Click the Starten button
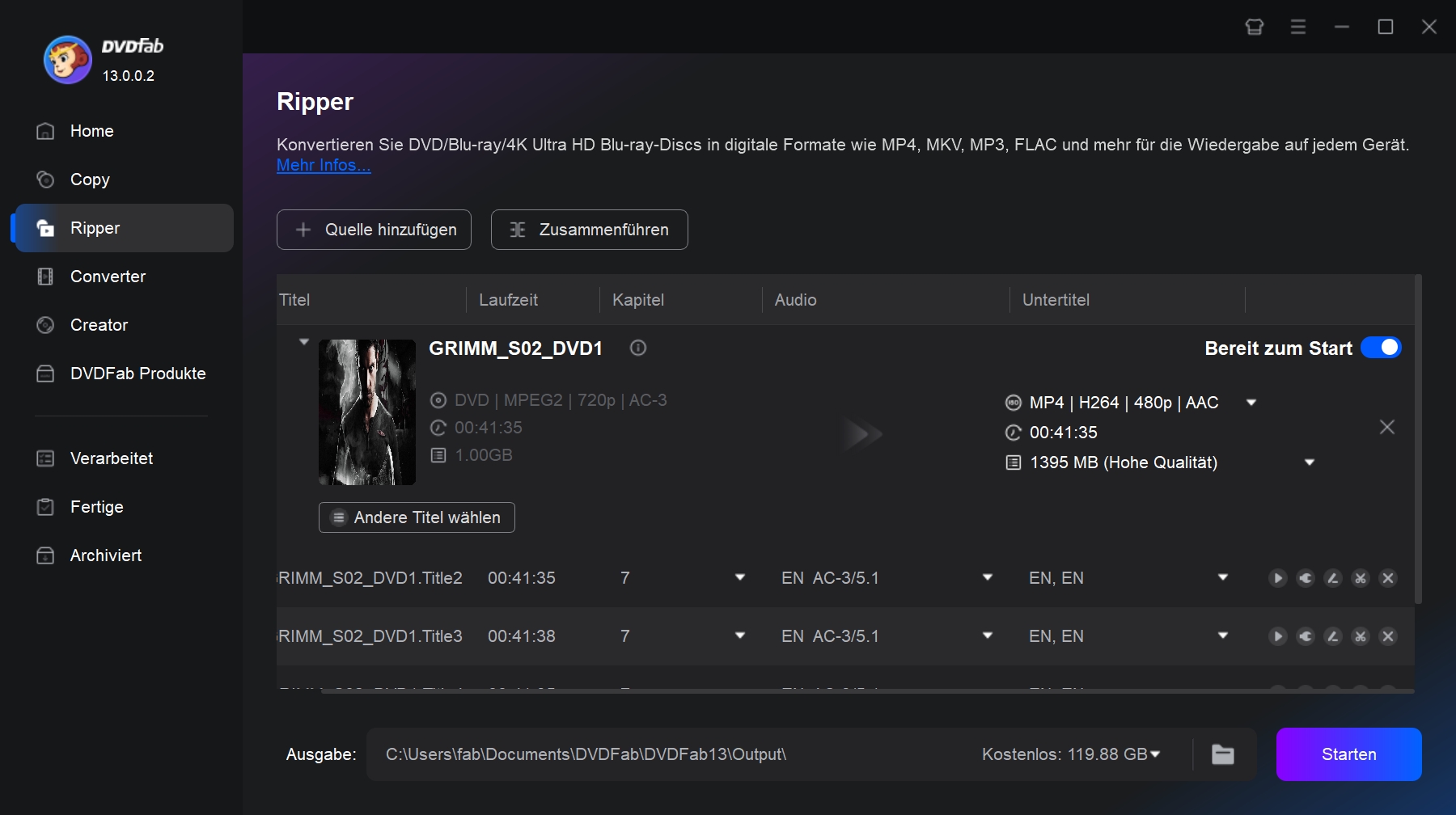The height and width of the screenshot is (815, 1456). tap(1349, 754)
